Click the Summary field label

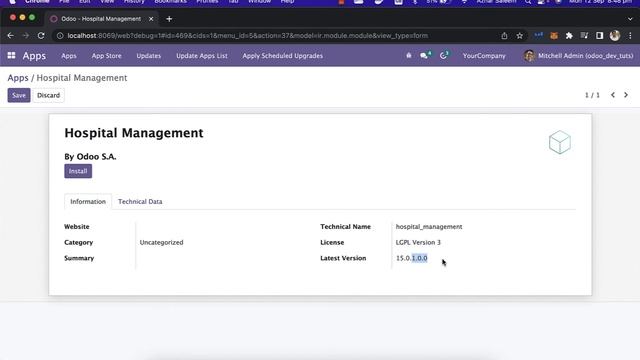(79, 258)
